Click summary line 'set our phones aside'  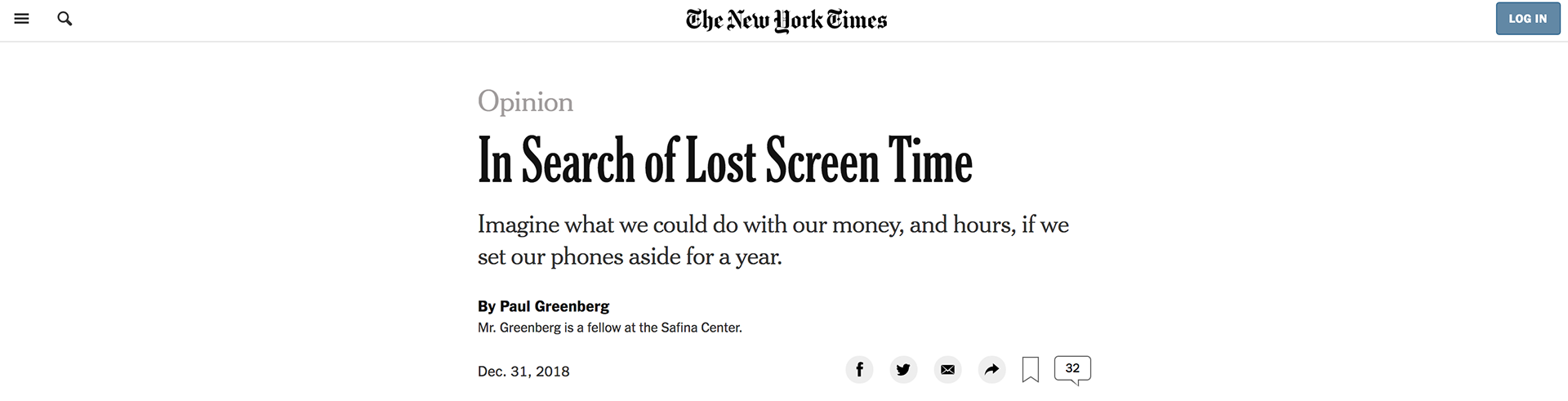tap(629, 257)
